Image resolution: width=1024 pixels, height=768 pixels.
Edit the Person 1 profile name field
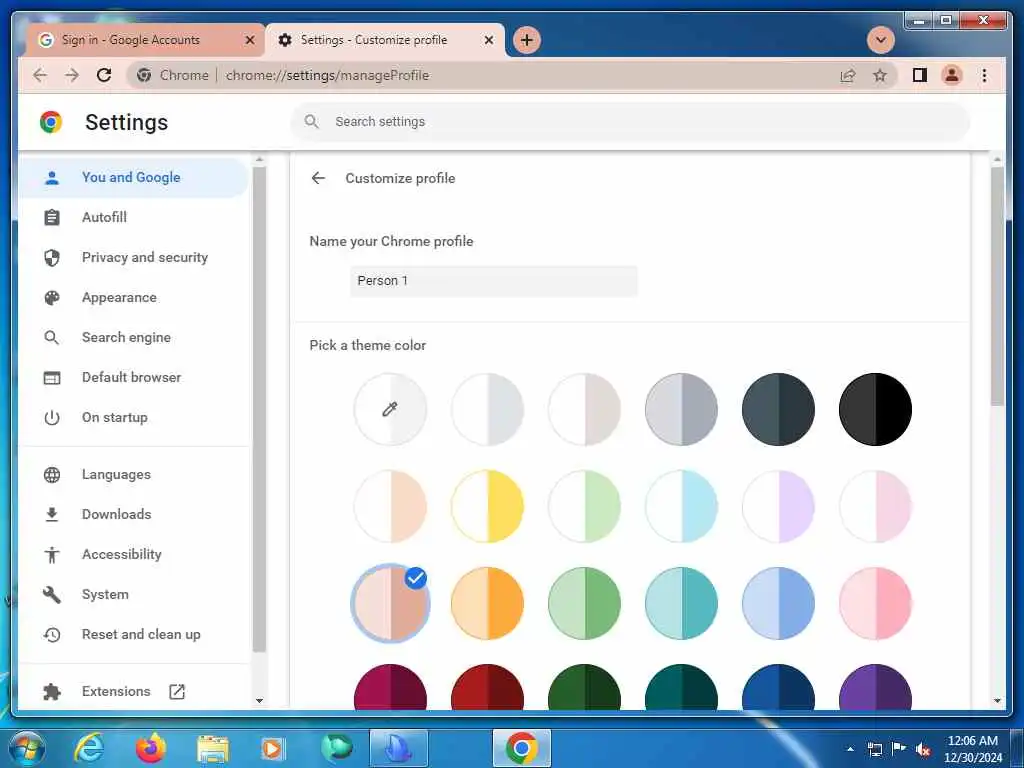point(494,281)
